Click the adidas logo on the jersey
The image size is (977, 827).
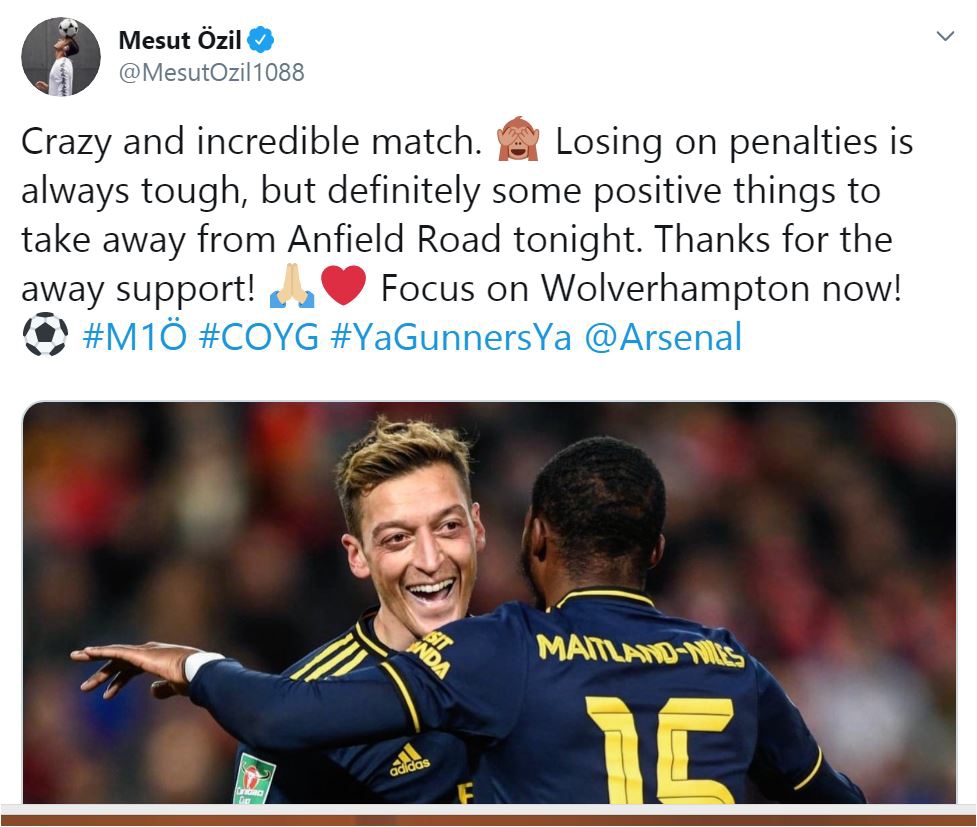pos(409,760)
